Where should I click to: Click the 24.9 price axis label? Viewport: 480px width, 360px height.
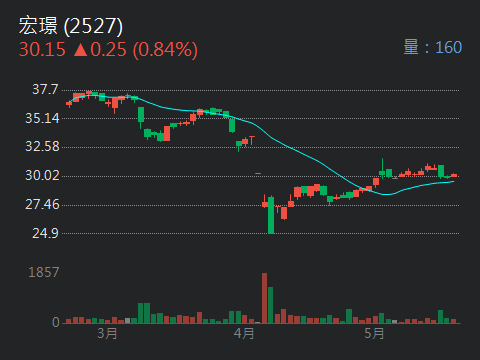tap(45, 233)
